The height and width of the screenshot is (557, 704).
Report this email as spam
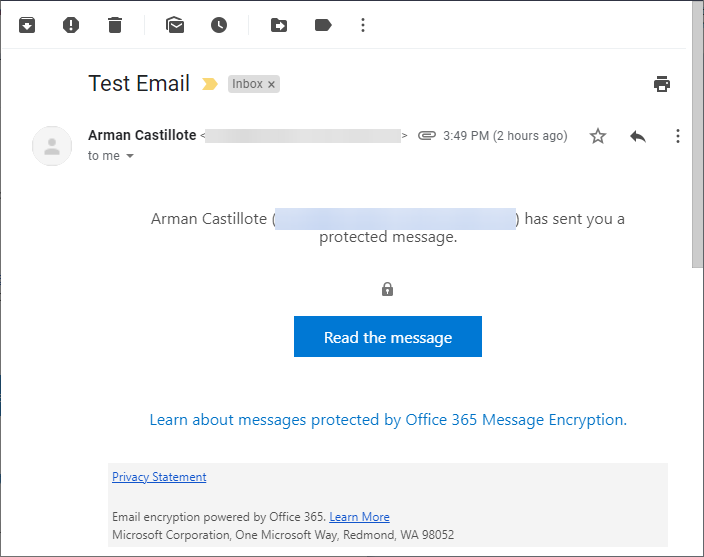tap(71, 25)
